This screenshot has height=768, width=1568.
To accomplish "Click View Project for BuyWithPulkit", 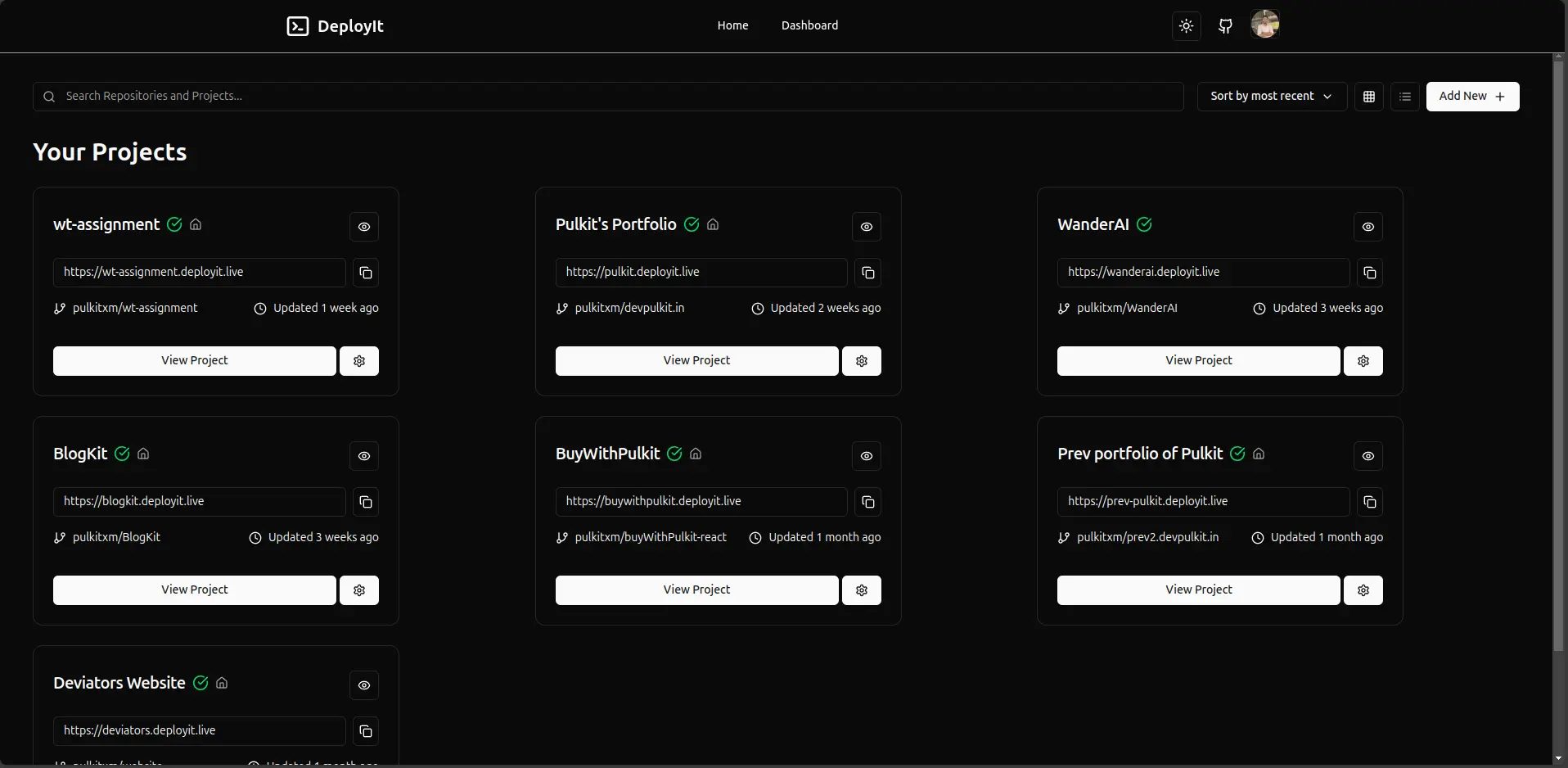I will pos(696,590).
